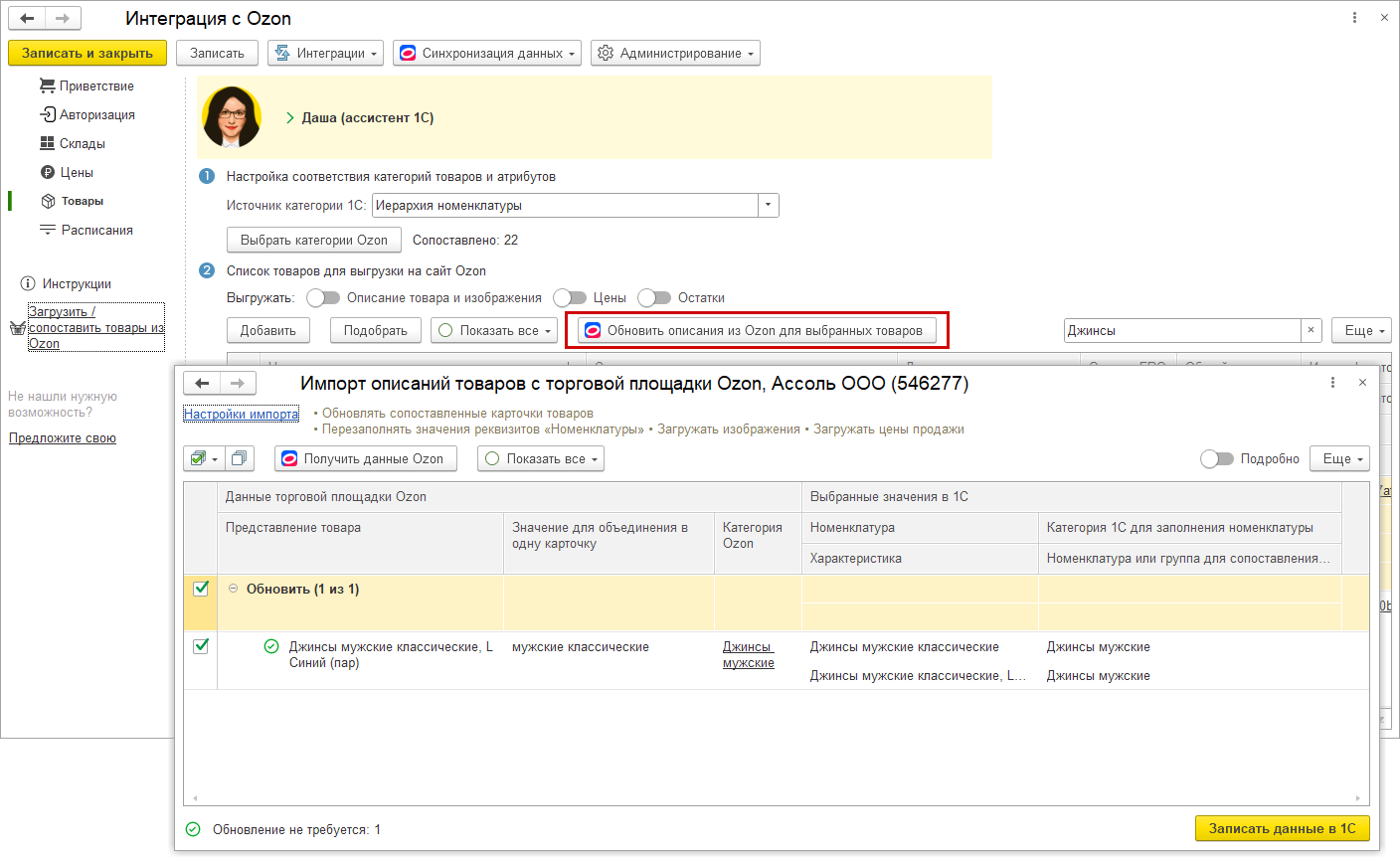Open the Расписания section
The image size is (1400, 858).
87,230
